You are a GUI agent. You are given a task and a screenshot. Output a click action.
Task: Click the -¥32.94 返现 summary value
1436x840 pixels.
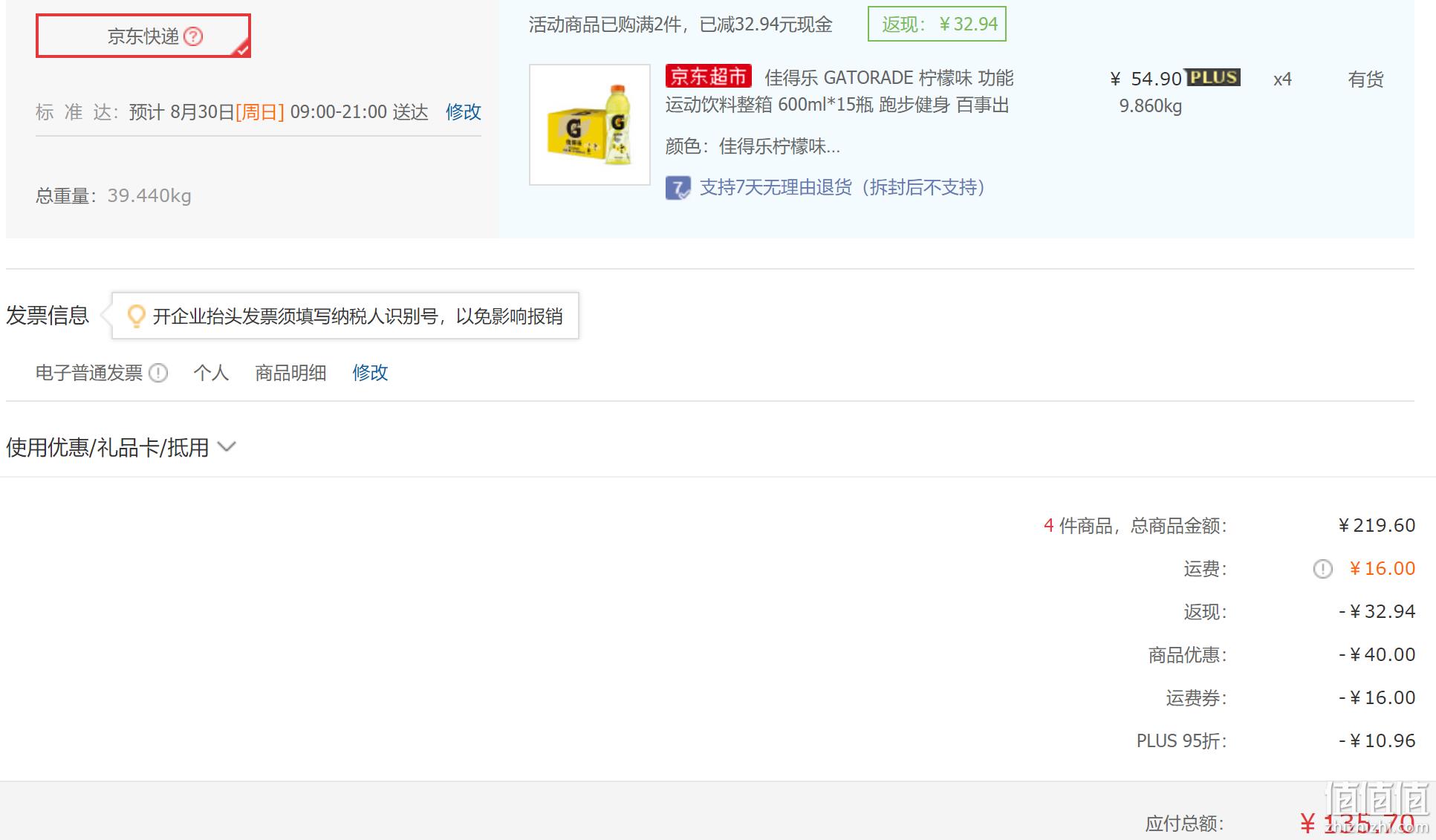1377,612
